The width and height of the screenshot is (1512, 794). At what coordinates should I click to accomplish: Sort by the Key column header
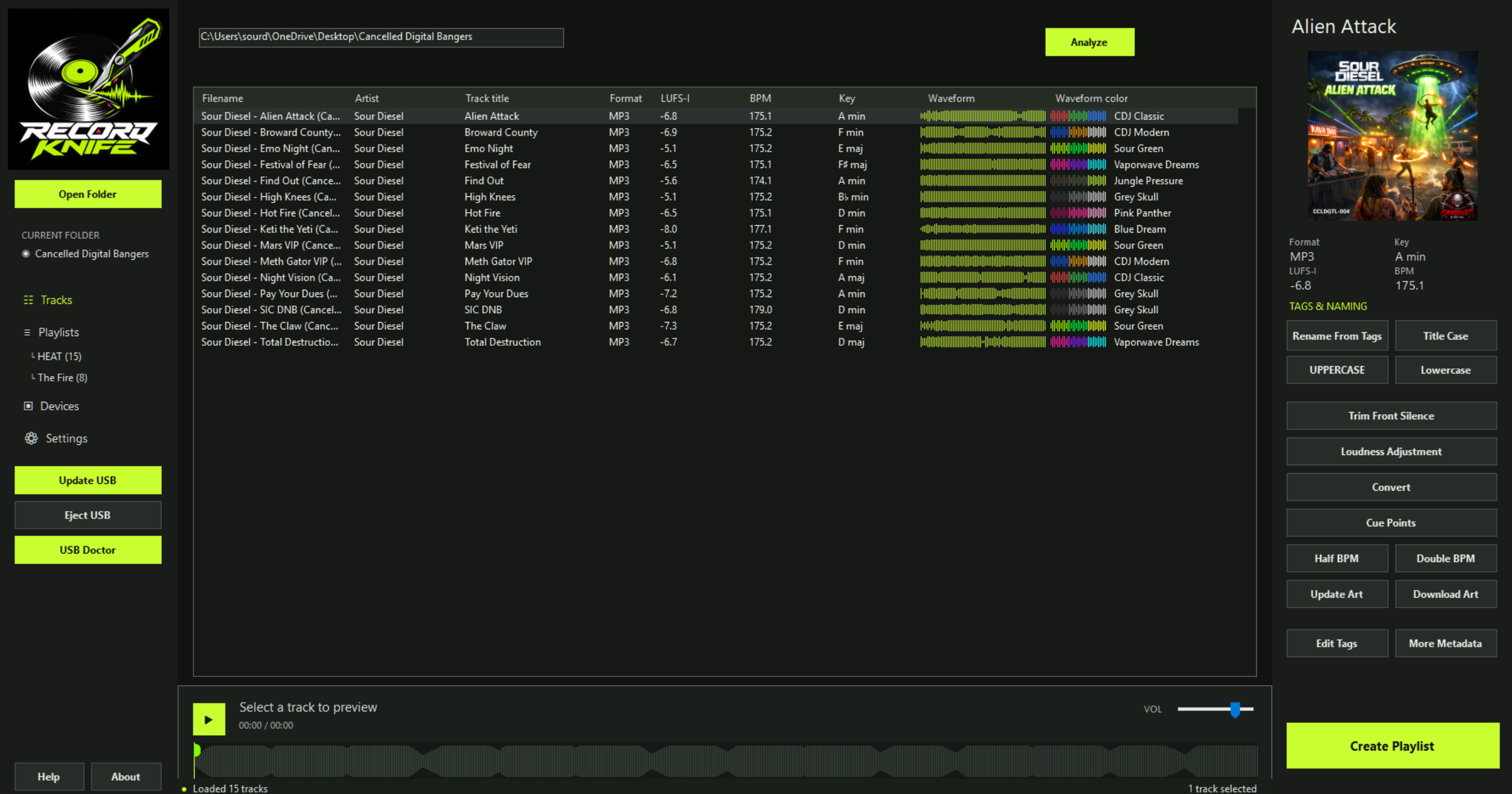(846, 98)
